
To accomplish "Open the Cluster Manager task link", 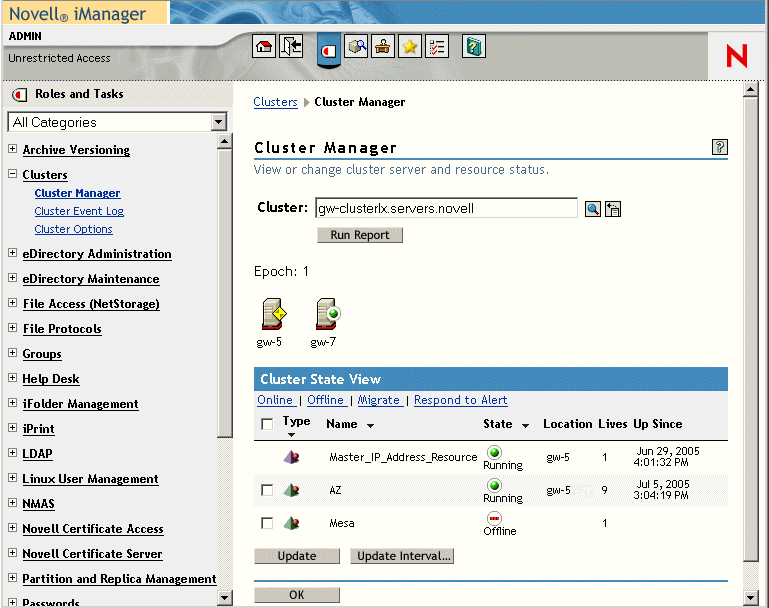I will pyautogui.click(x=77, y=193).
